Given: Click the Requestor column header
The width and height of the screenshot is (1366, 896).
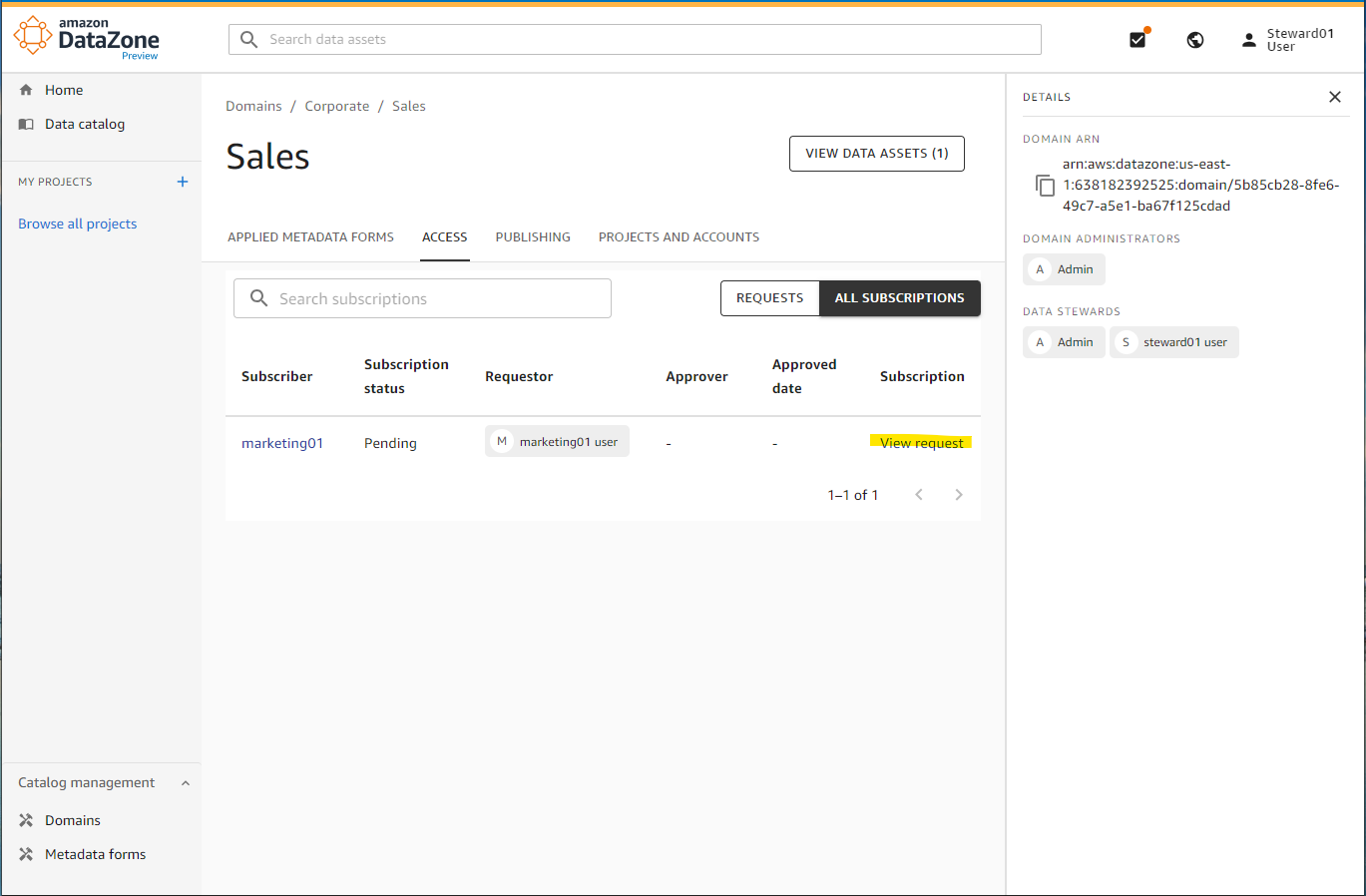Looking at the screenshot, I should click(x=519, y=376).
